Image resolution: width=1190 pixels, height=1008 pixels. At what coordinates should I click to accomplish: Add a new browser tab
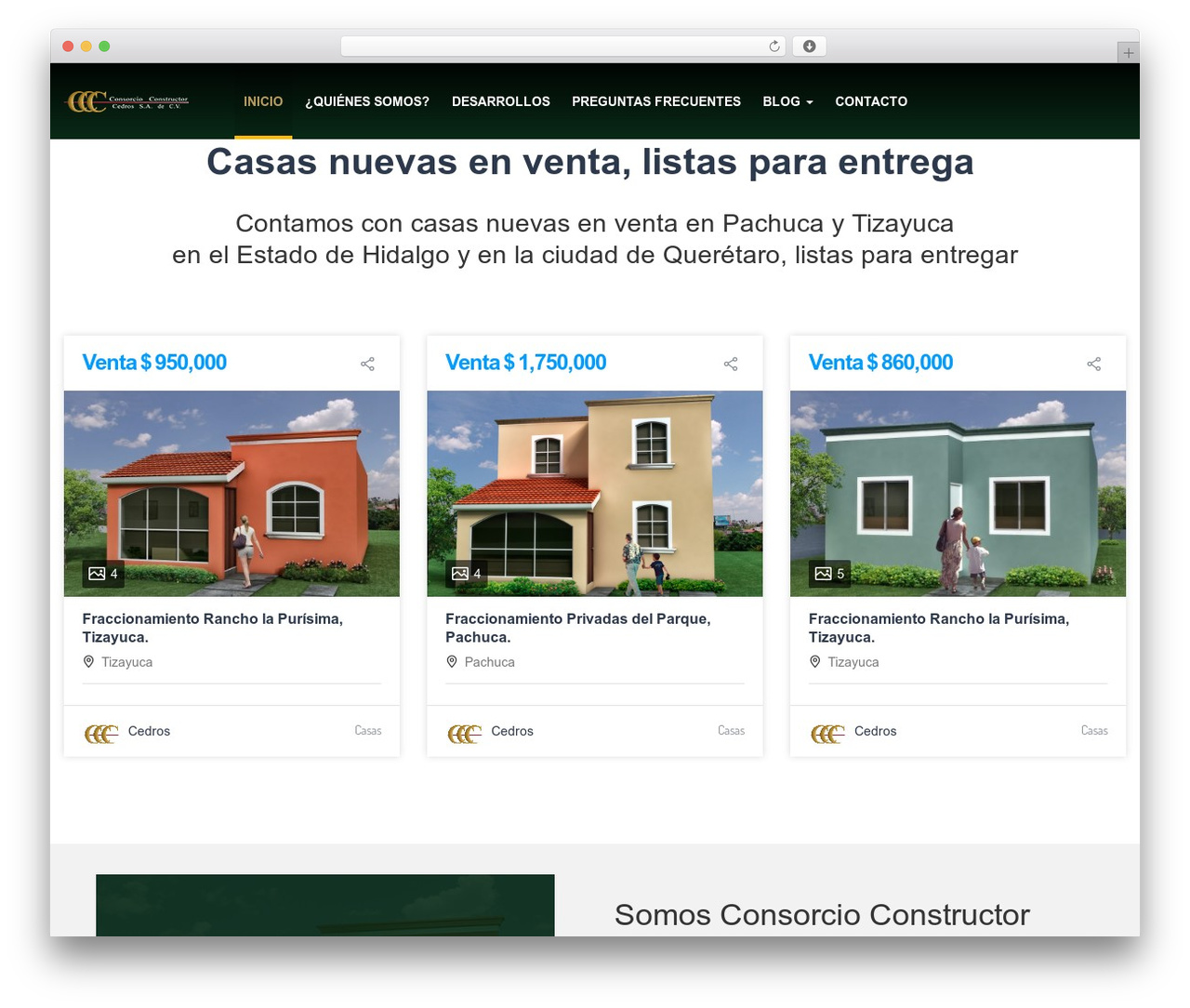pos(1128,53)
